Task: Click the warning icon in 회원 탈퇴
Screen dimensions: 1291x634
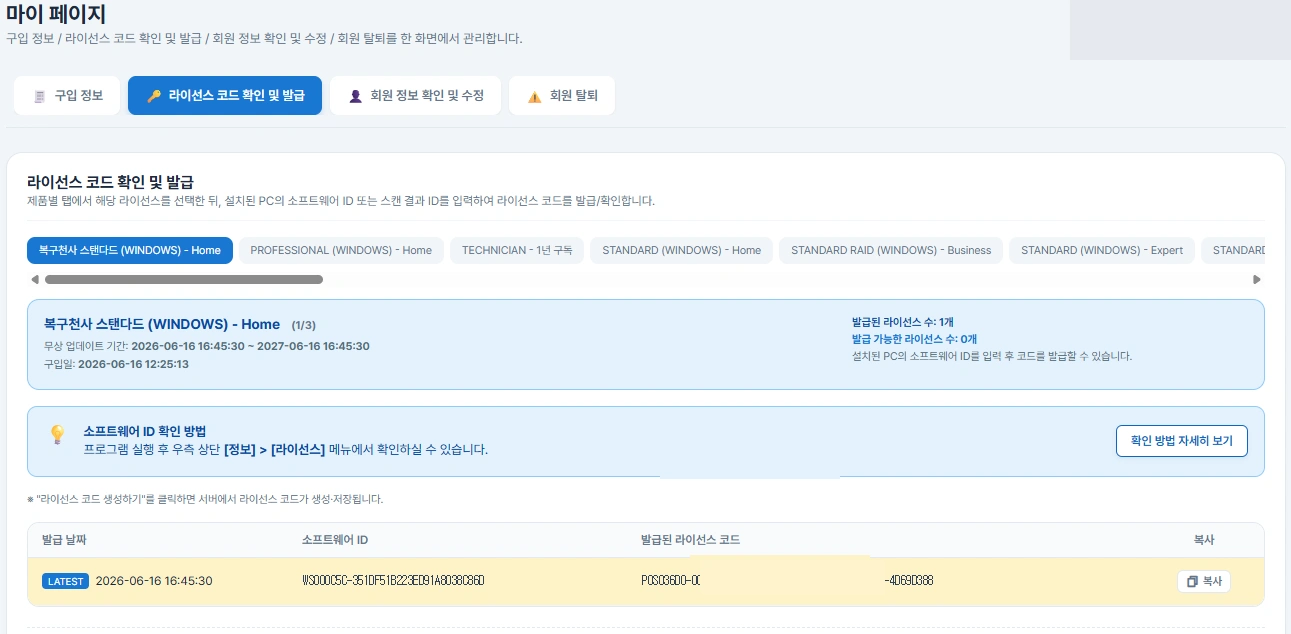Action: point(534,97)
